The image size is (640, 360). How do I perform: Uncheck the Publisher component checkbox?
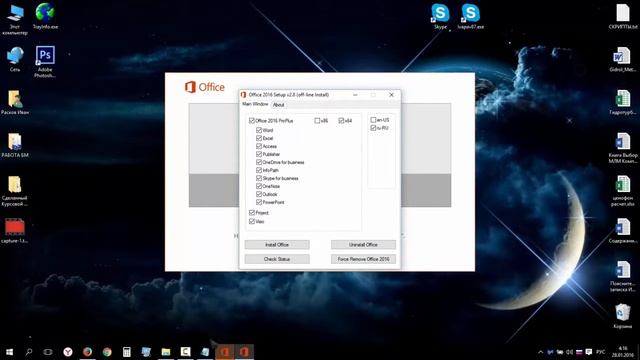point(259,154)
